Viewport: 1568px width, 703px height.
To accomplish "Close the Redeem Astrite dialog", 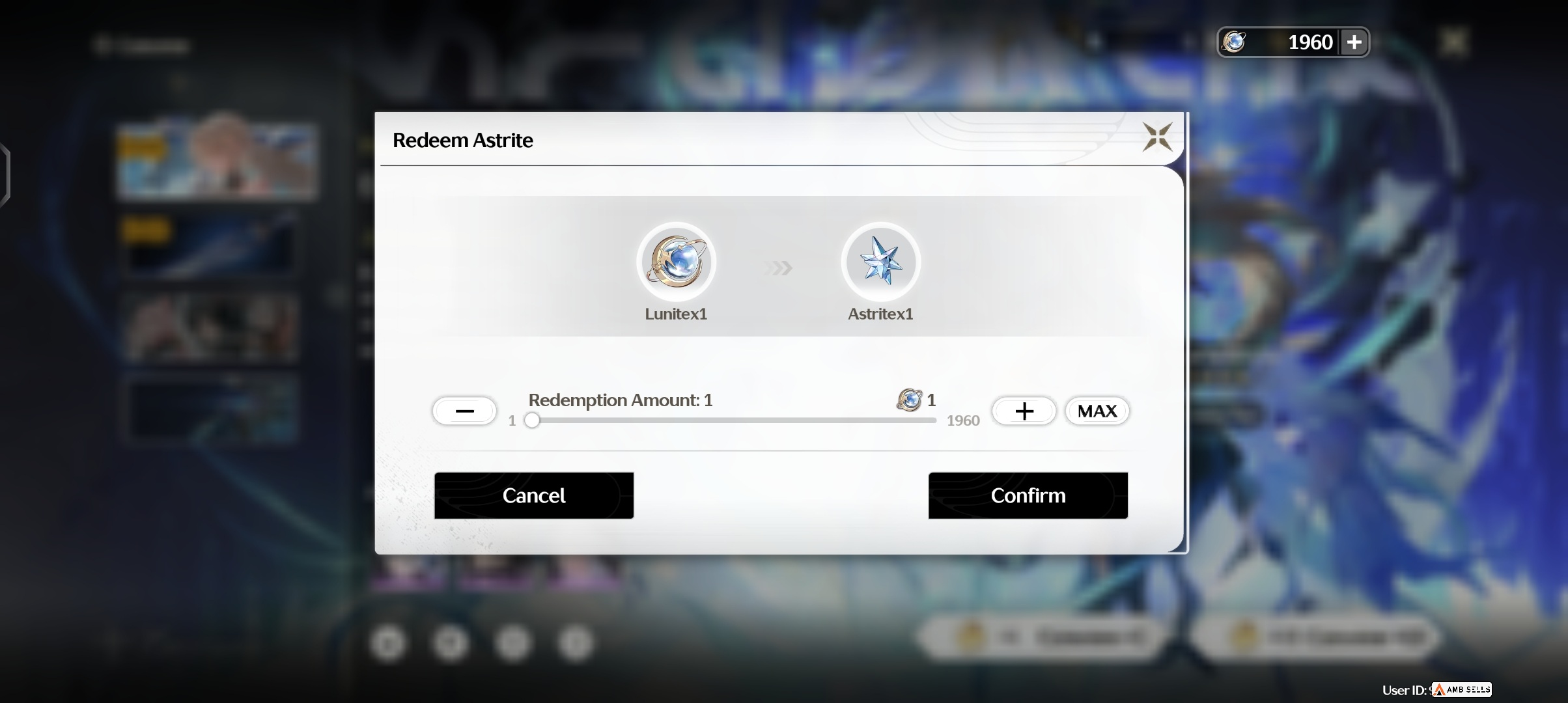I will (x=1157, y=137).
